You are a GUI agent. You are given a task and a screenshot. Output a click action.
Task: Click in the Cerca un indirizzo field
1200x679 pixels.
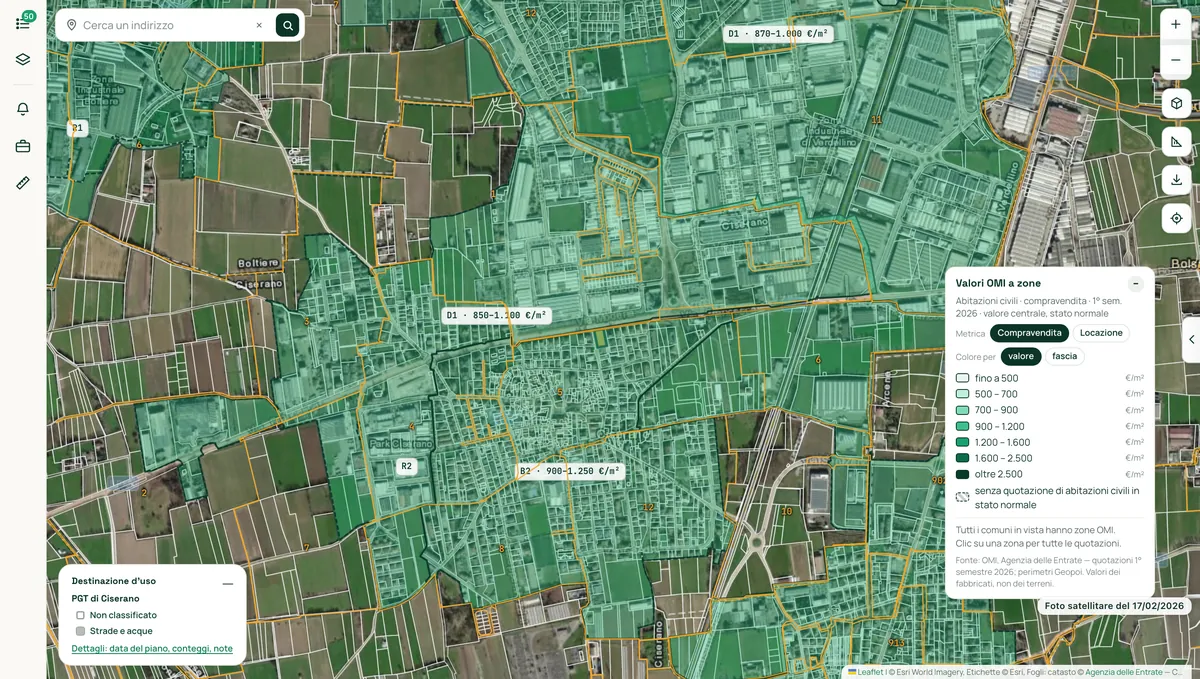click(x=165, y=25)
